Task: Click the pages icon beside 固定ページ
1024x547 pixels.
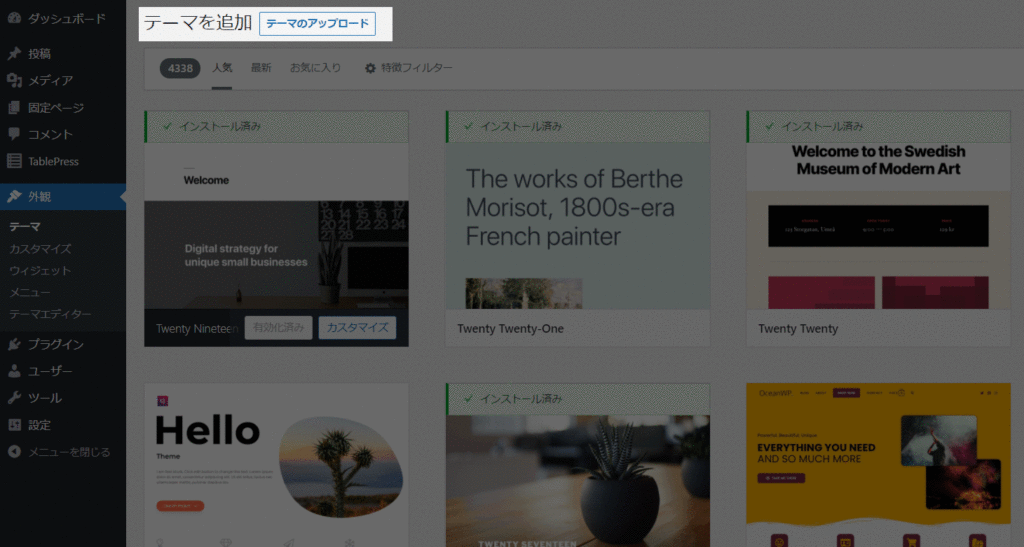Action: point(14,108)
